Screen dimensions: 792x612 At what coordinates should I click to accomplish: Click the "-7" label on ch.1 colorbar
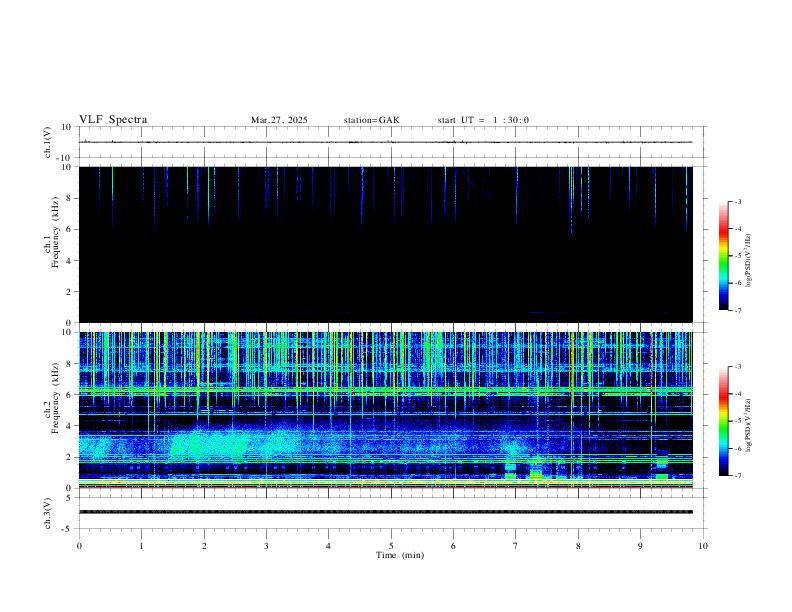coord(737,310)
